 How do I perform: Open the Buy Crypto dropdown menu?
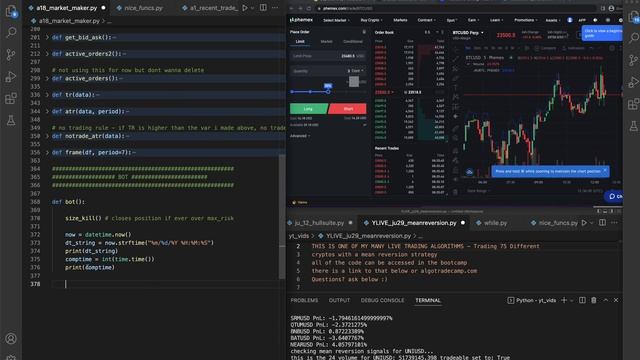click(x=371, y=20)
